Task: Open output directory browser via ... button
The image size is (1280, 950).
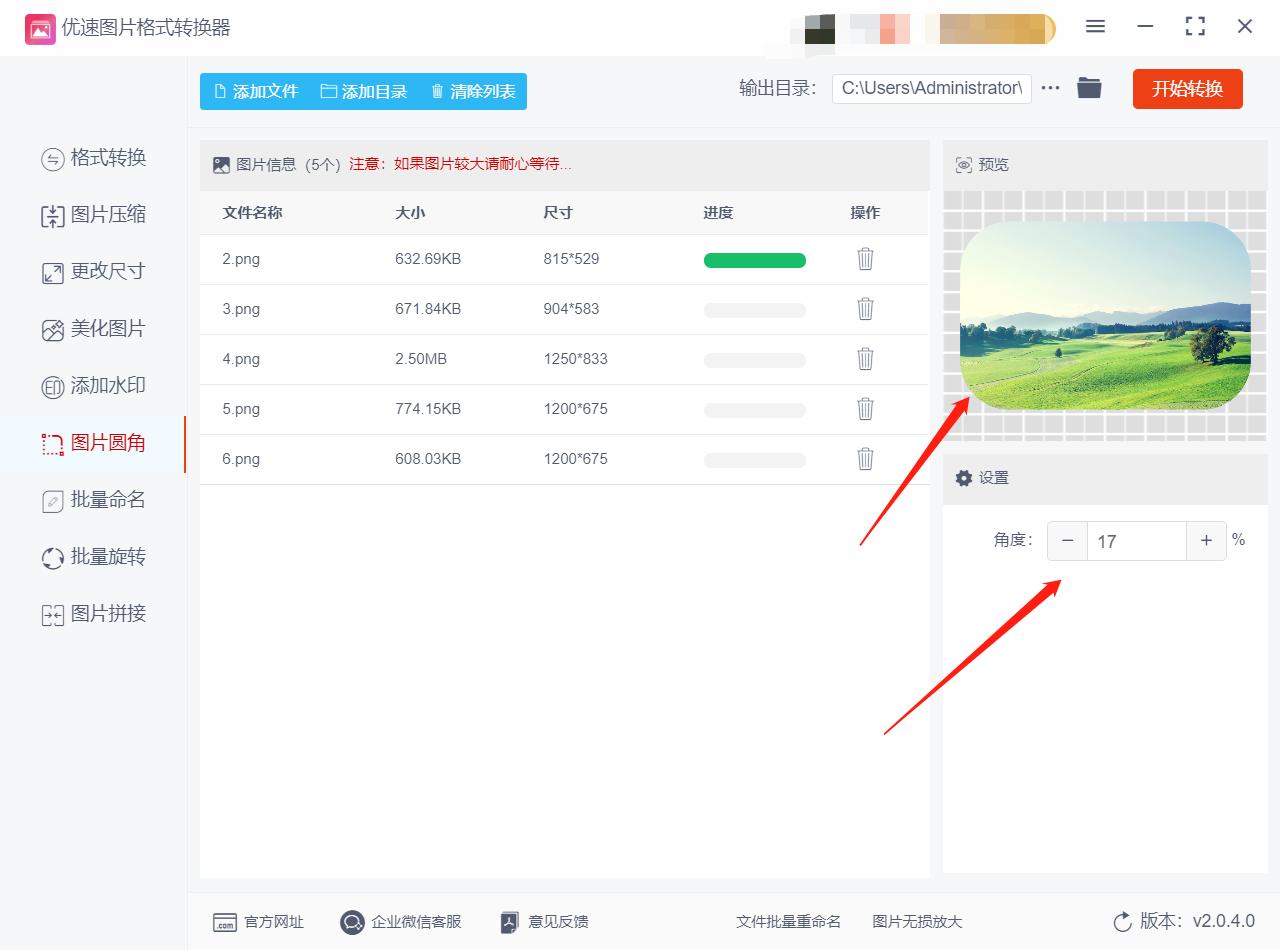Action: [1049, 88]
